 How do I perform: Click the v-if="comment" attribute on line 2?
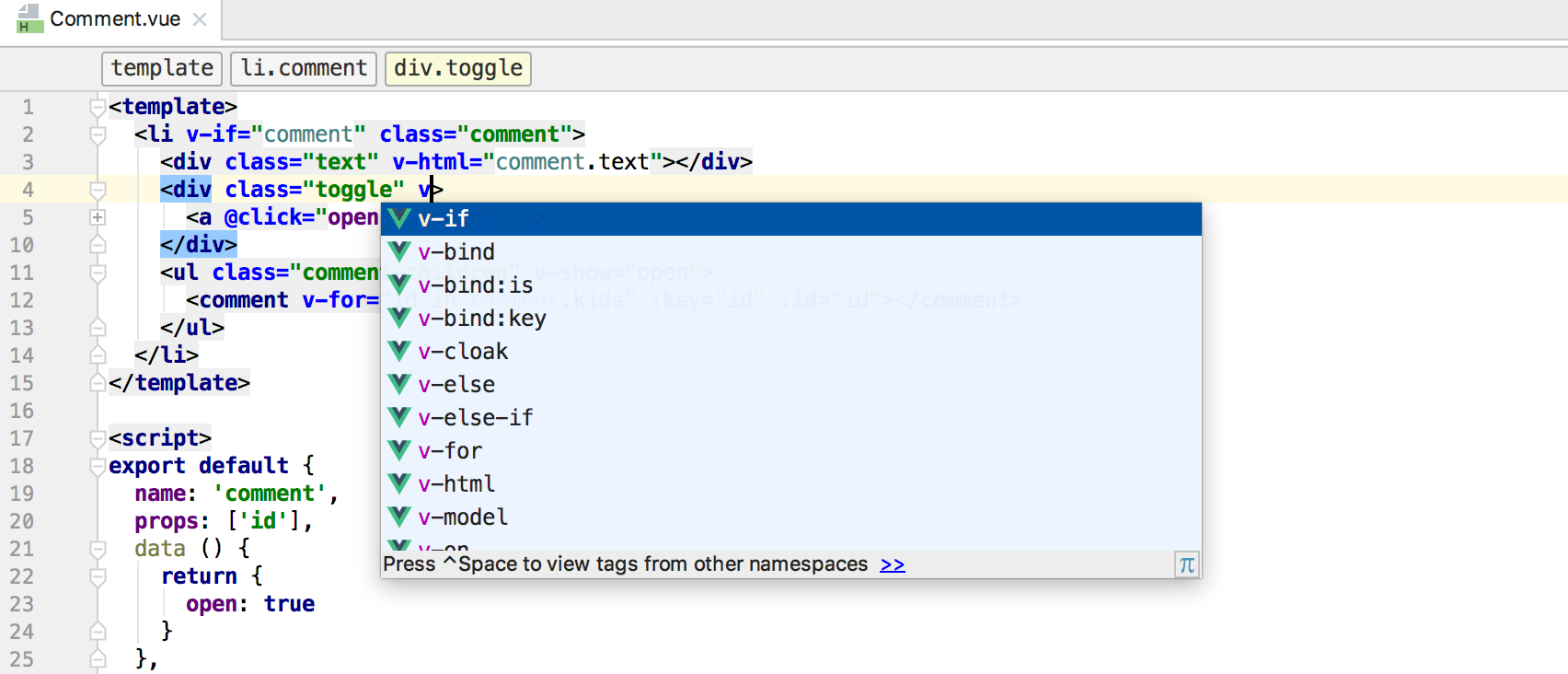click(276, 134)
